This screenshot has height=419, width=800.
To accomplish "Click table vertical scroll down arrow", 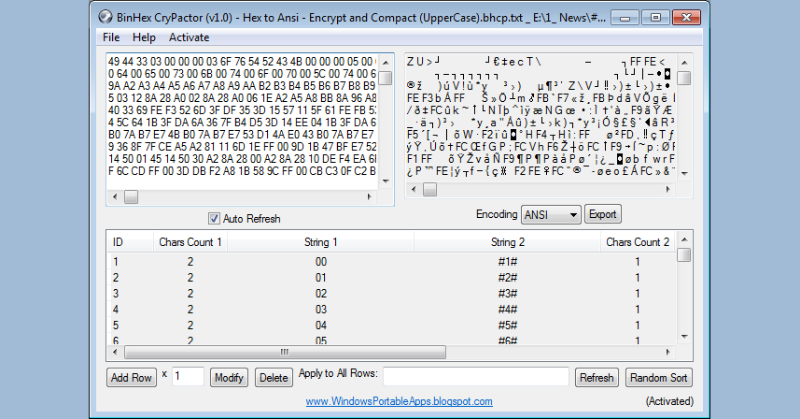I will point(684,337).
